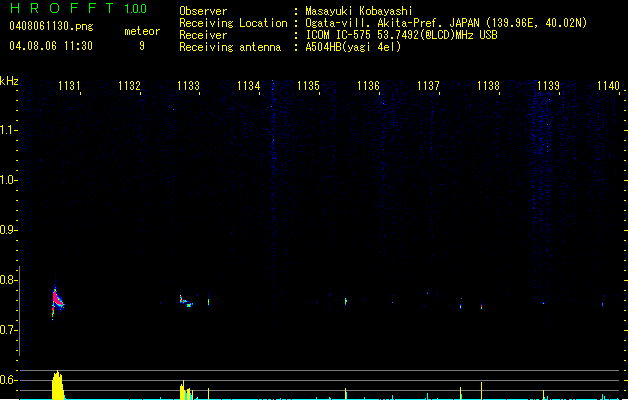Select the meteor count value 9
Image resolution: width=629 pixels, height=400 pixels.
[x=142, y=46]
